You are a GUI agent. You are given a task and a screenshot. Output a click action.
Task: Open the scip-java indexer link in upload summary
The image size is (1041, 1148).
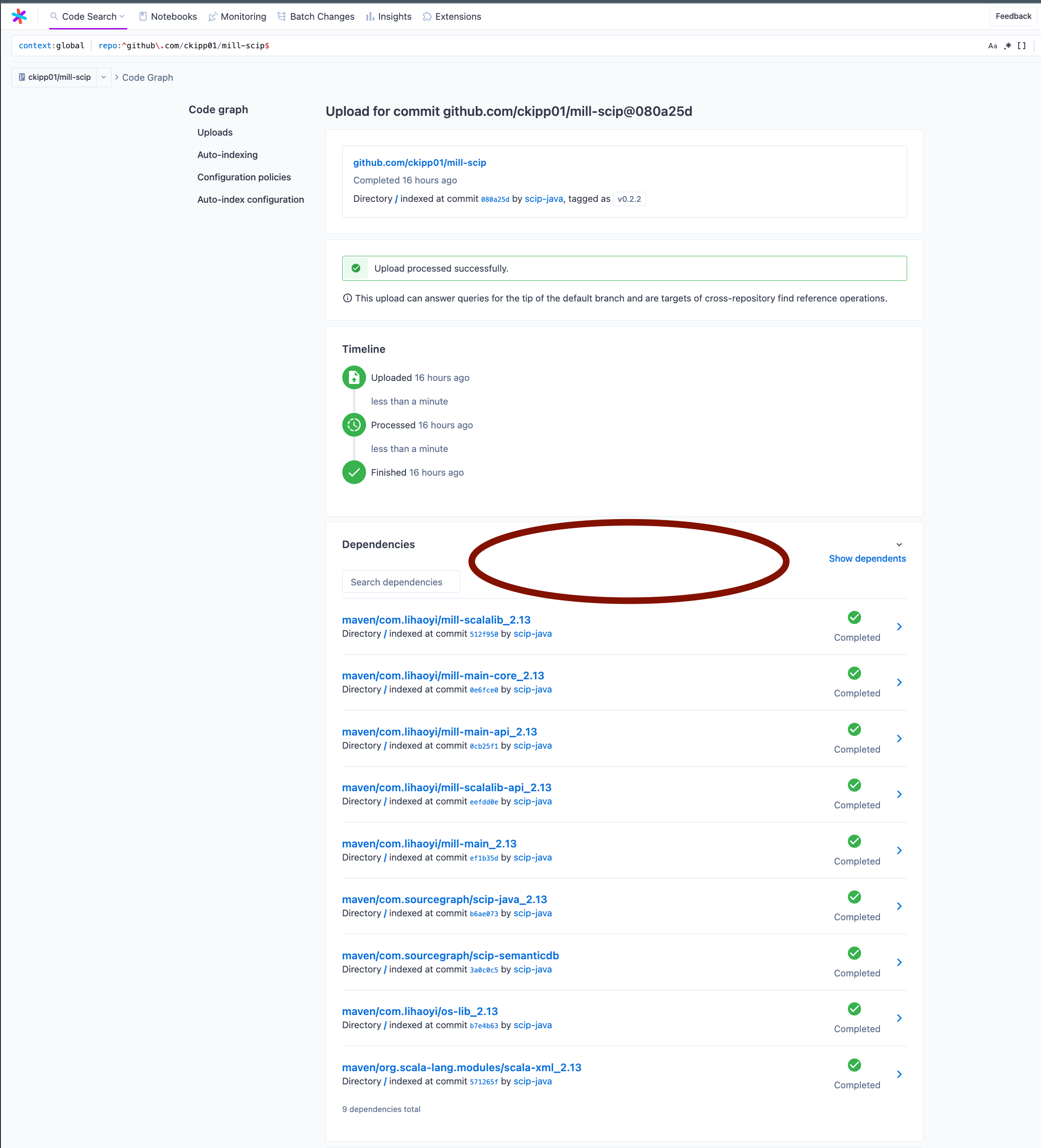coord(543,199)
